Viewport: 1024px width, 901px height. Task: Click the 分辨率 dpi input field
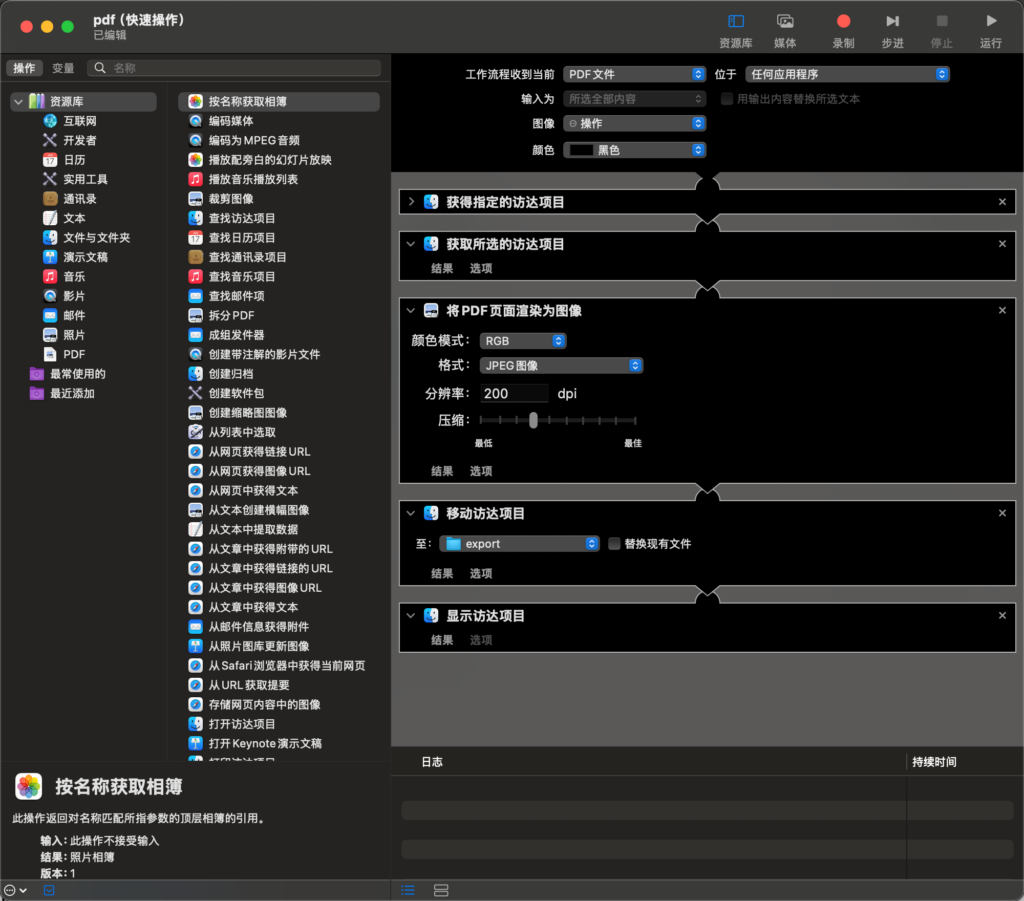click(514, 394)
